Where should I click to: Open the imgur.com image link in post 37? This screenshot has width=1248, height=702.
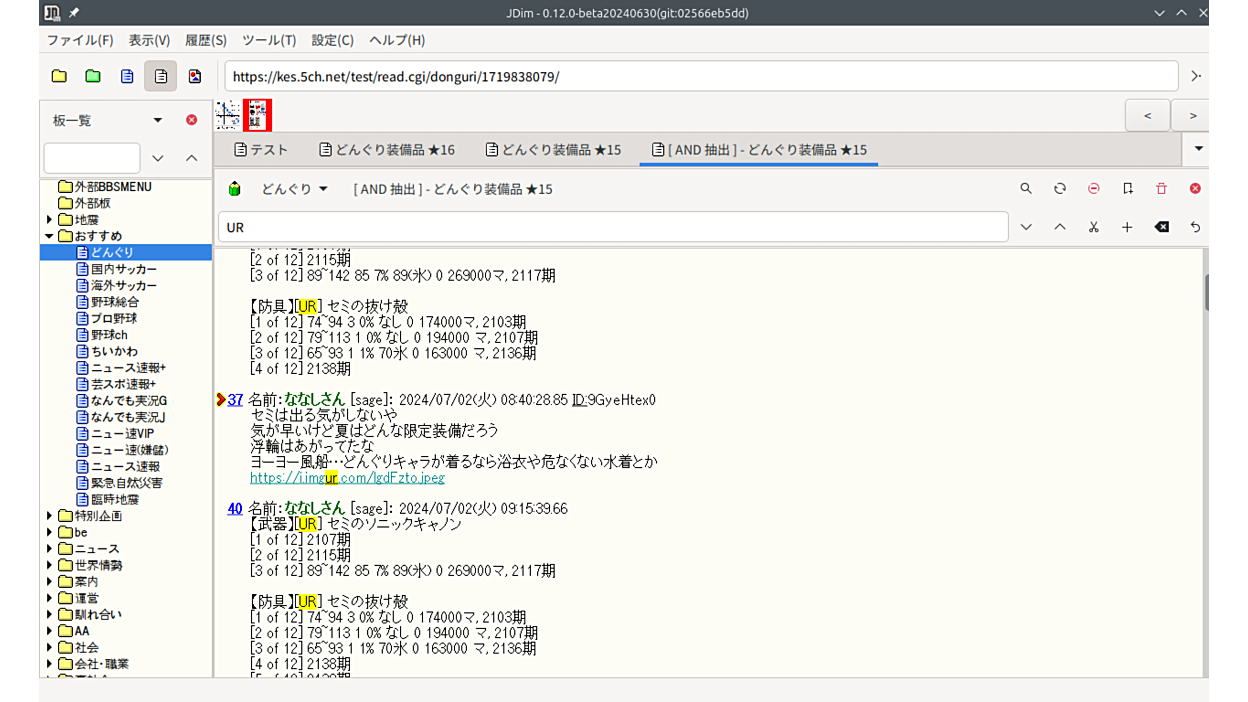click(x=347, y=478)
